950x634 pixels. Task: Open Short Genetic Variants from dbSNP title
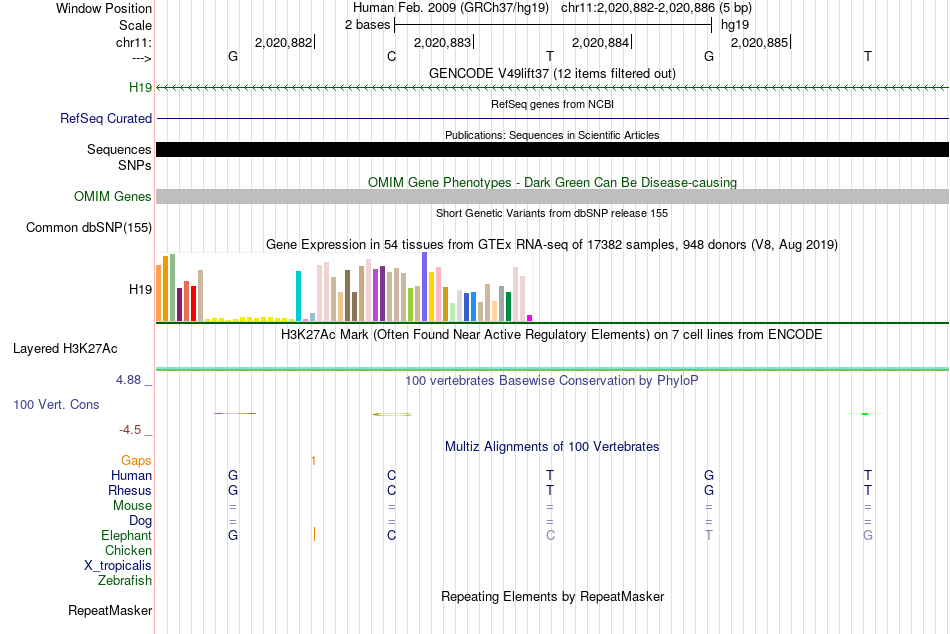pos(552,213)
